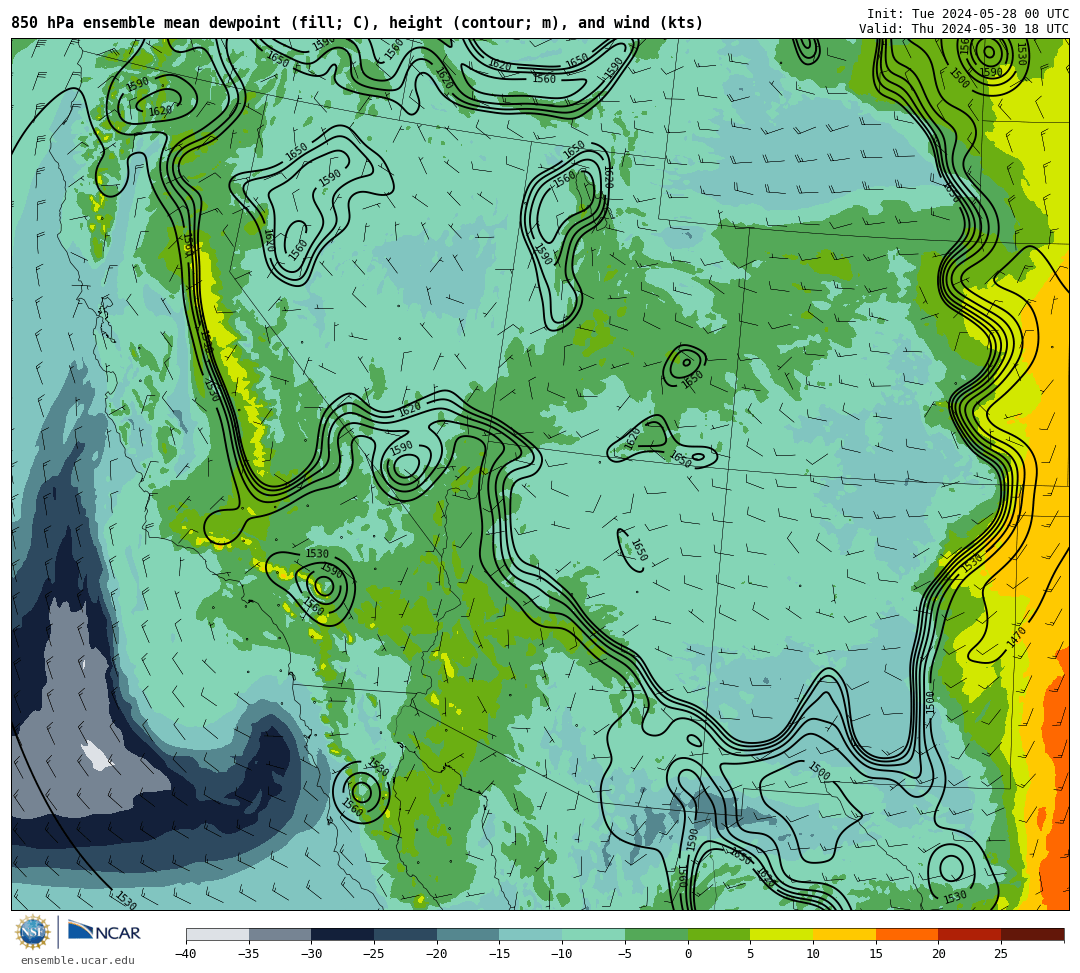Pick the darkest navy -30 to -25 colorbar segment
The image size is (1080, 973).
[343, 934]
